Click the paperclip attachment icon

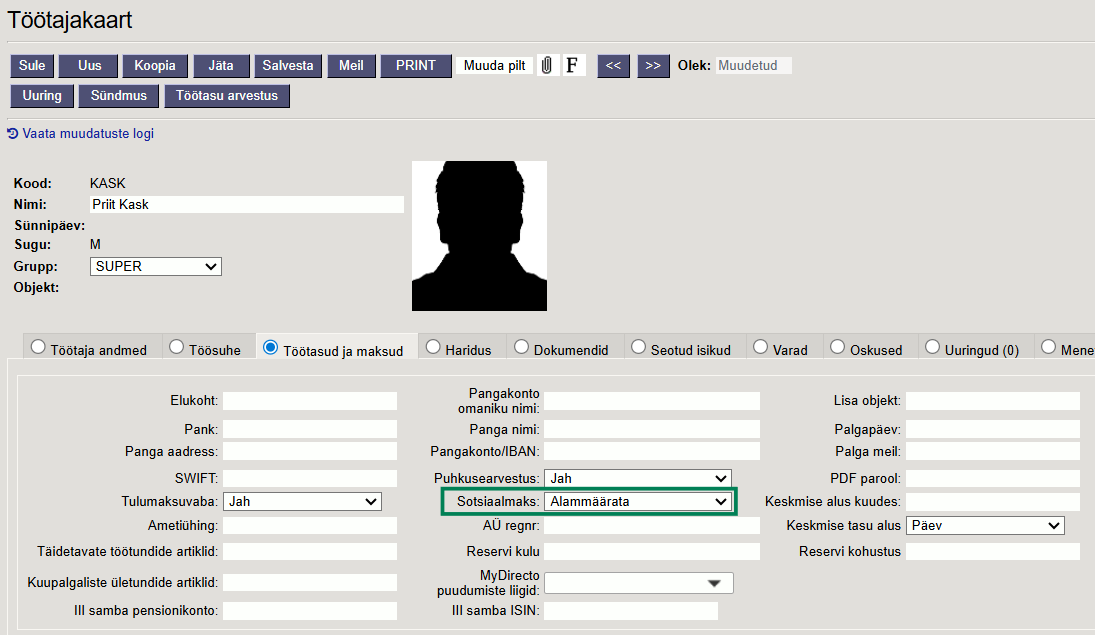[547, 66]
